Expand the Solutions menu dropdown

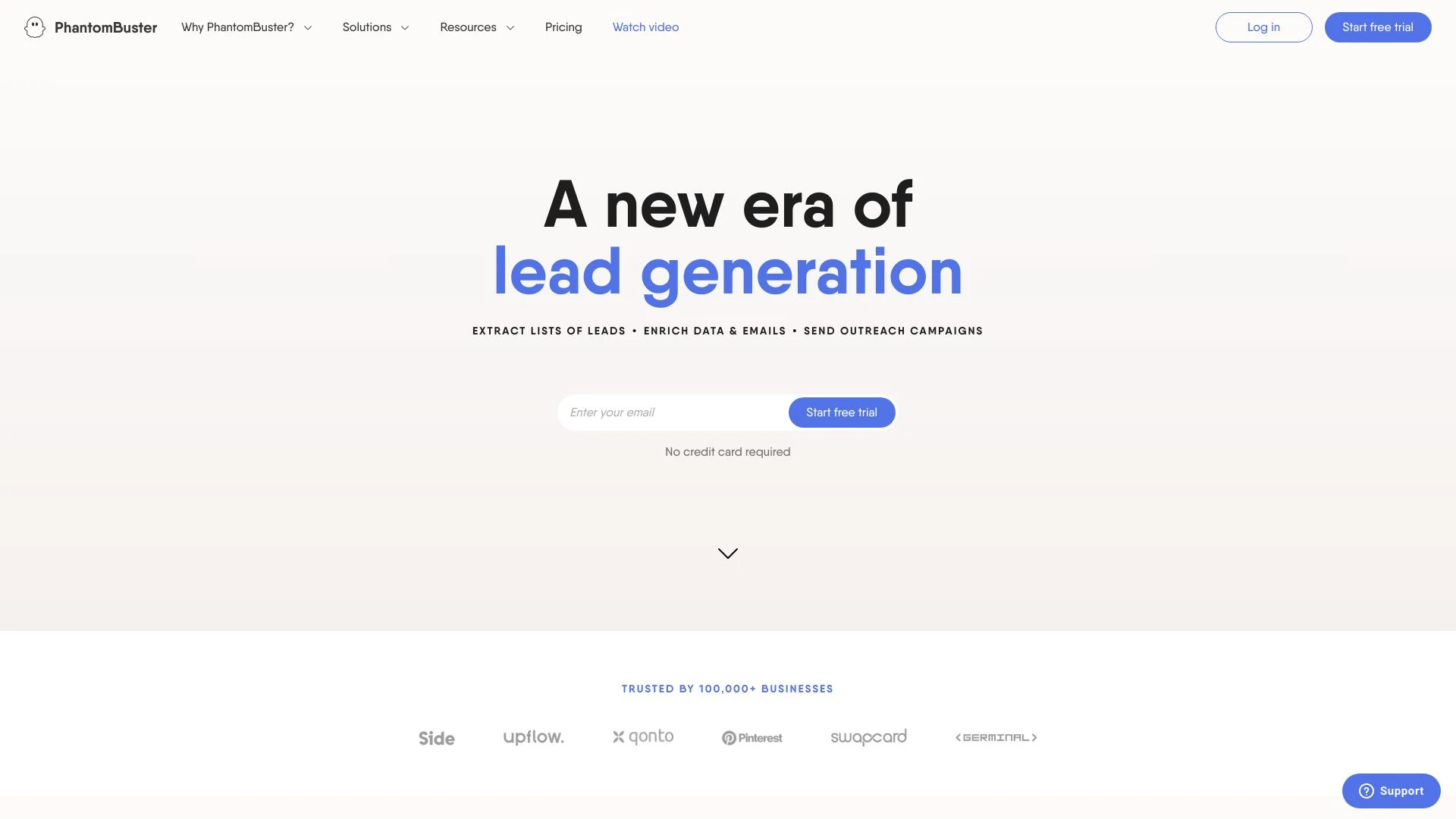(x=376, y=27)
